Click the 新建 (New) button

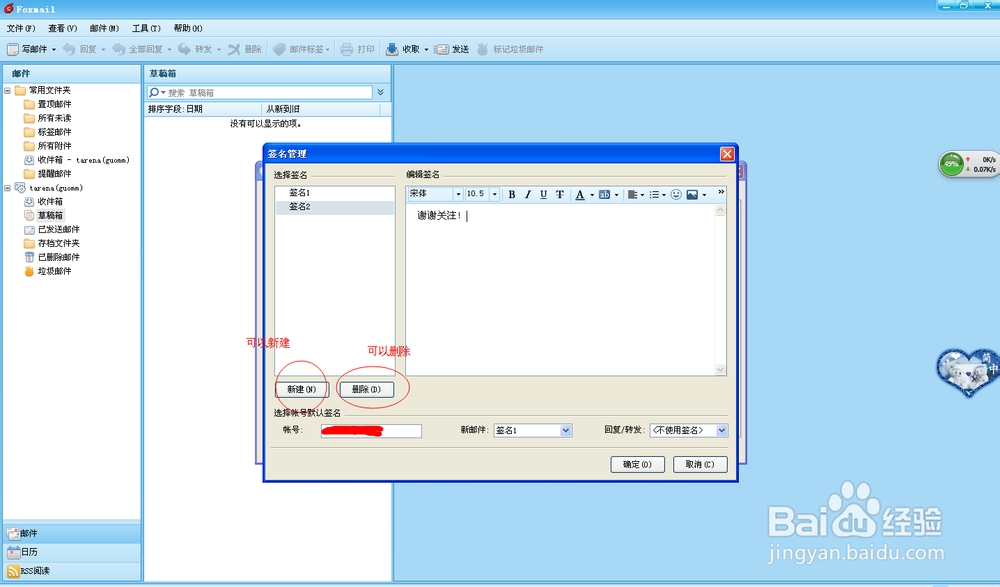point(301,389)
